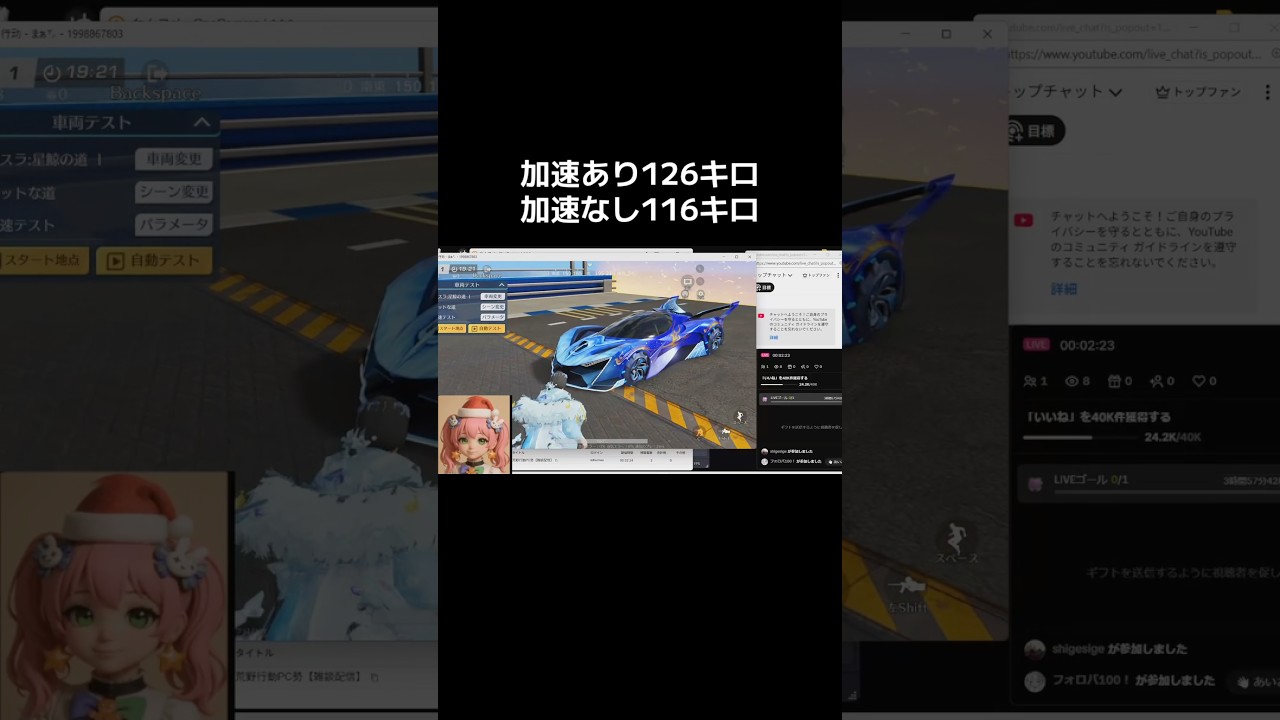Click the exit icon above the Backspace label
Viewport: 1280px width, 720px height.
tap(157, 73)
